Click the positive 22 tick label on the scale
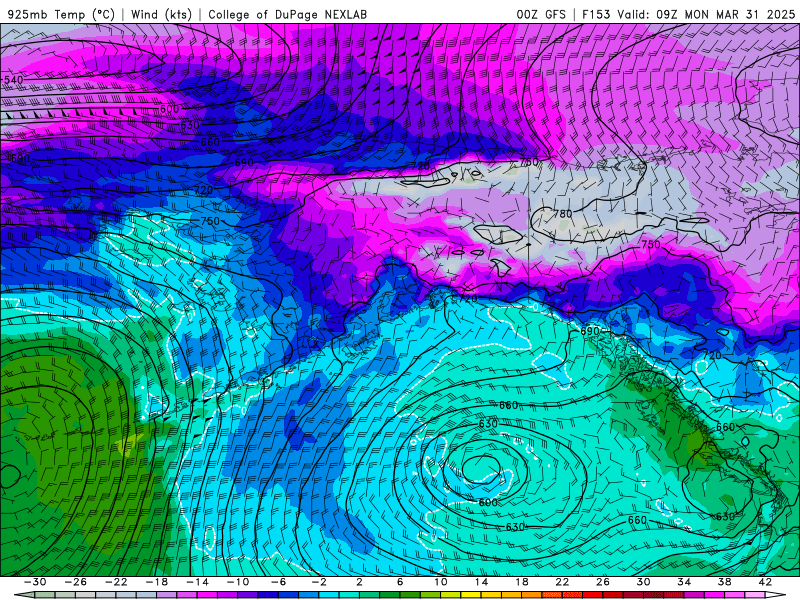Screen dimensions: 800x600 coord(563,582)
